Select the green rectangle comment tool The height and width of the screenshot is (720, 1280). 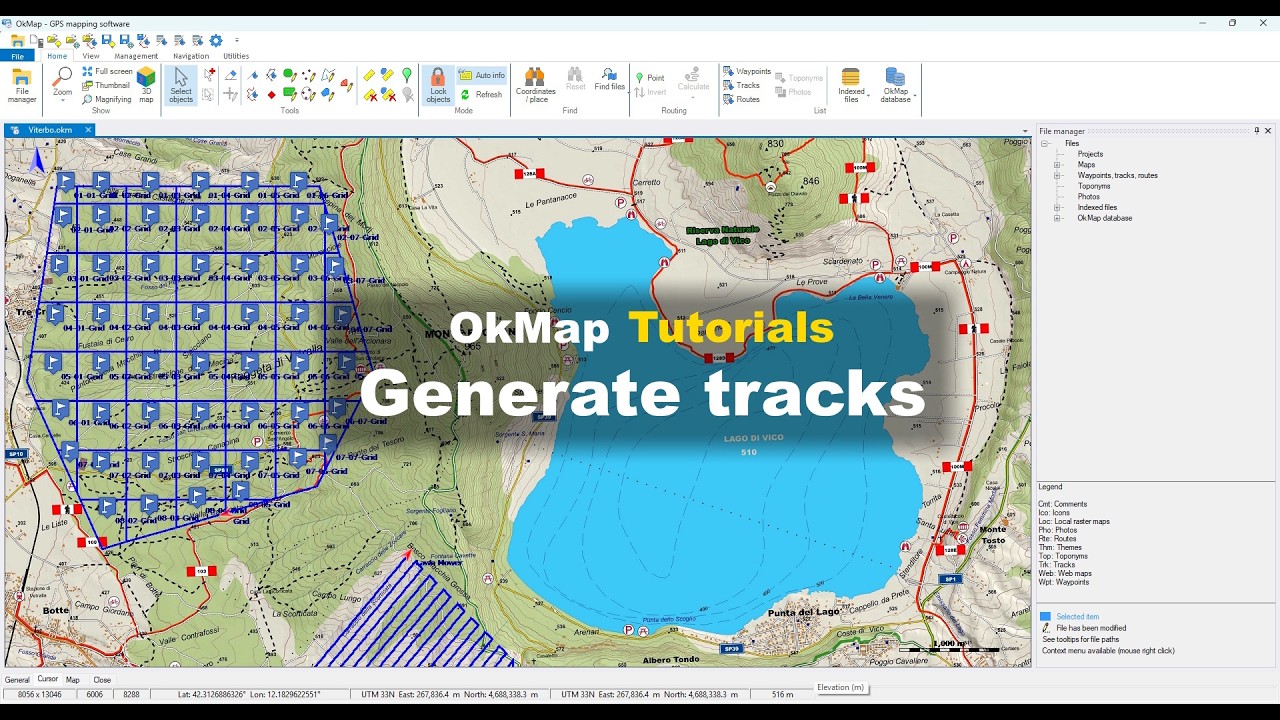[289, 95]
